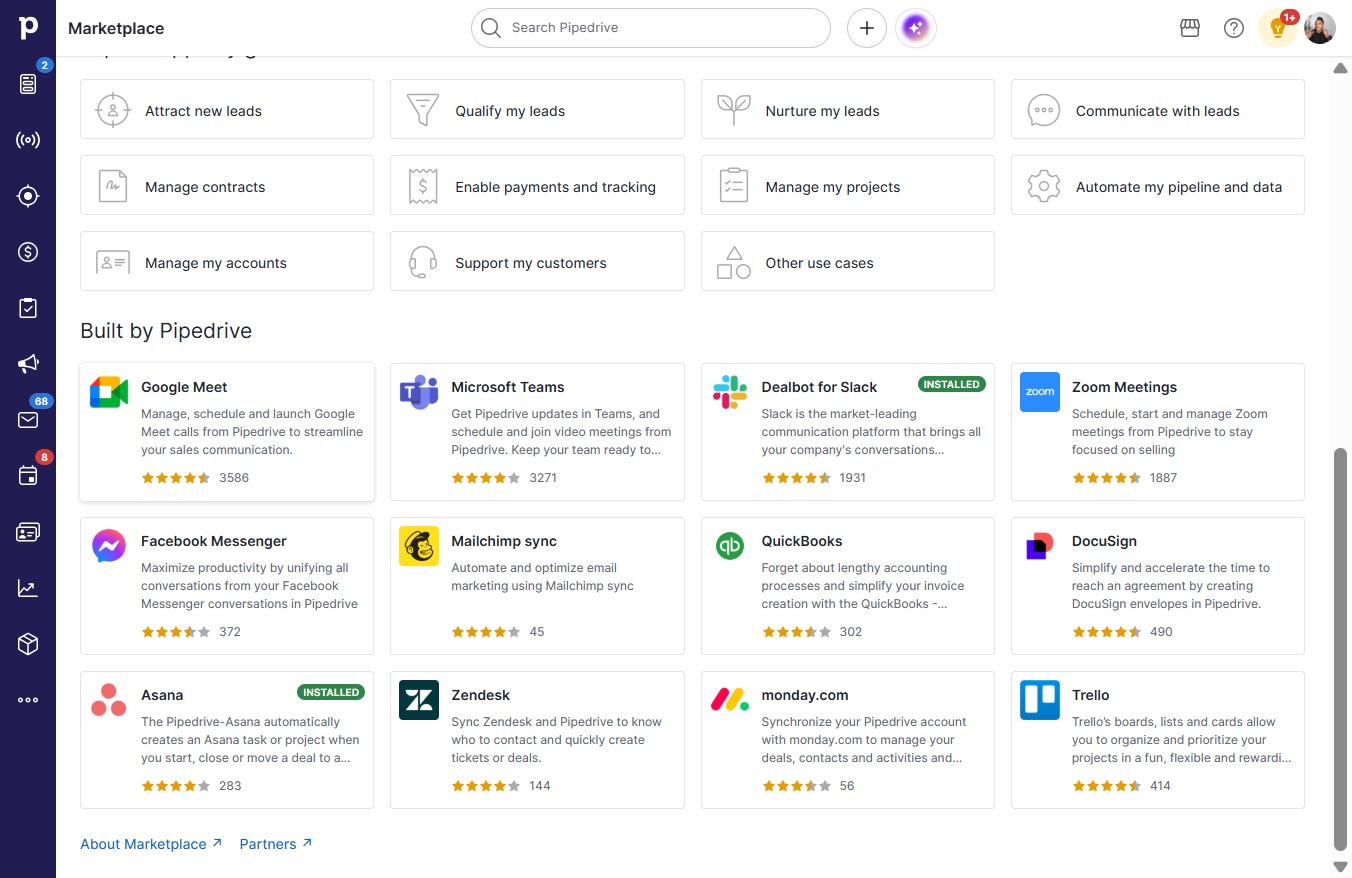Open the Pipedrive logo home
The height and width of the screenshot is (878, 1352).
(28, 28)
